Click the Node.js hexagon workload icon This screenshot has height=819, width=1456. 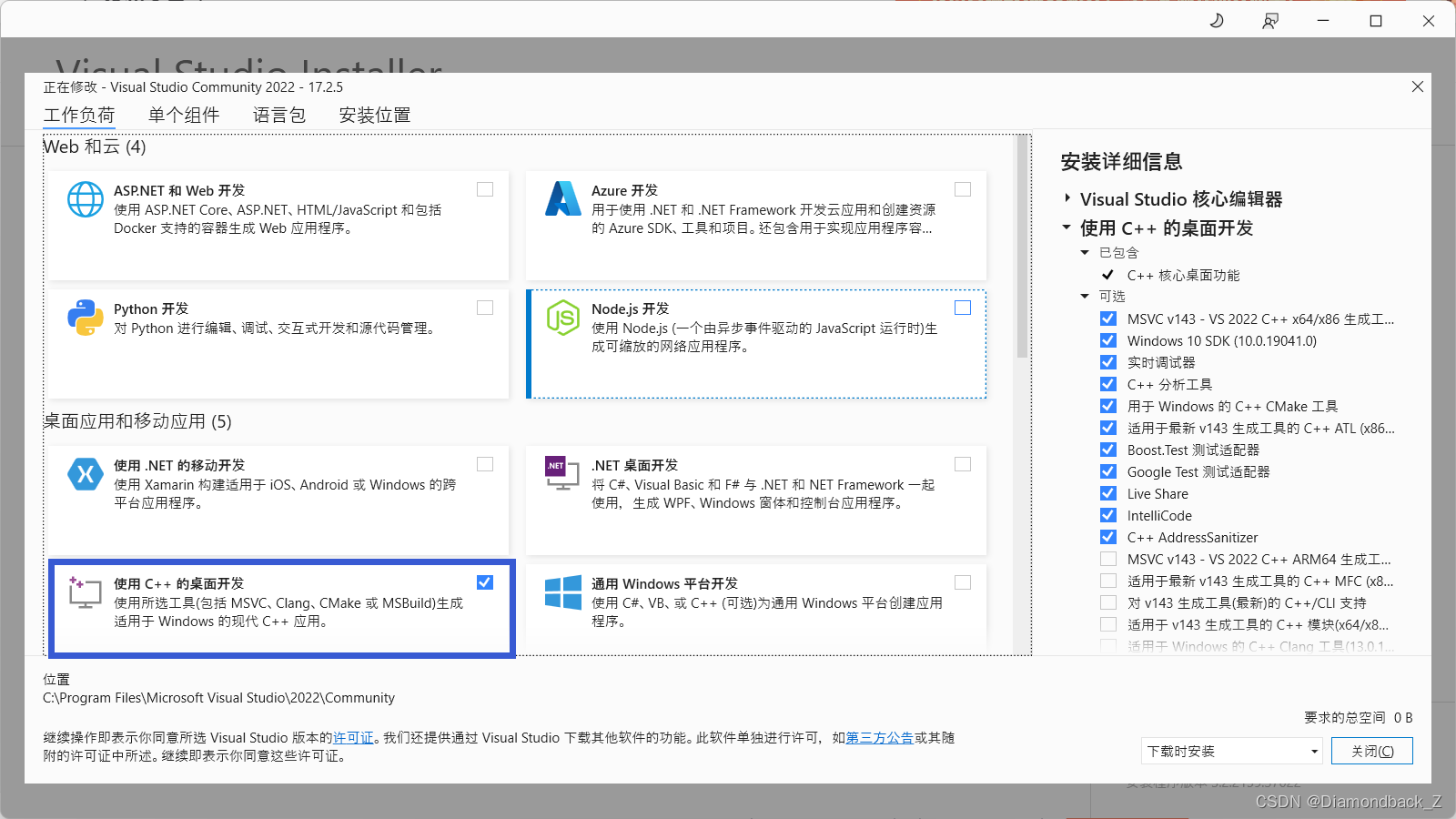563,318
